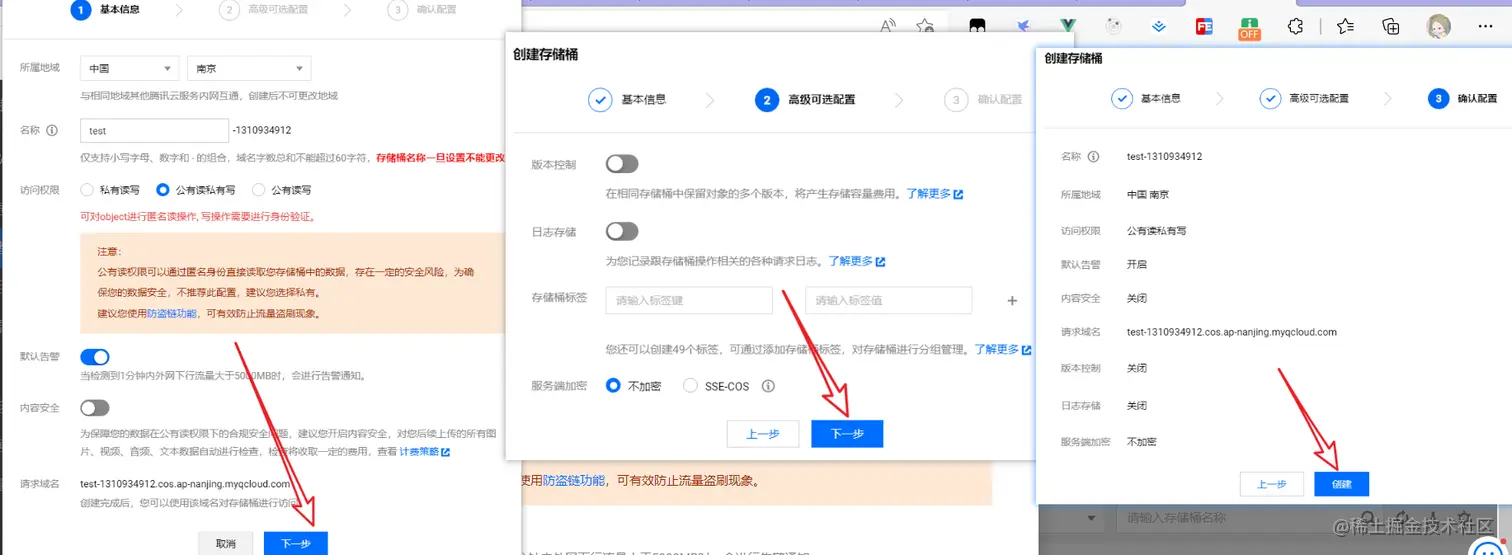Screen dimensions: 1512x555
Task: Click 高级可选配置 step in right panel
Action: pos(1304,99)
